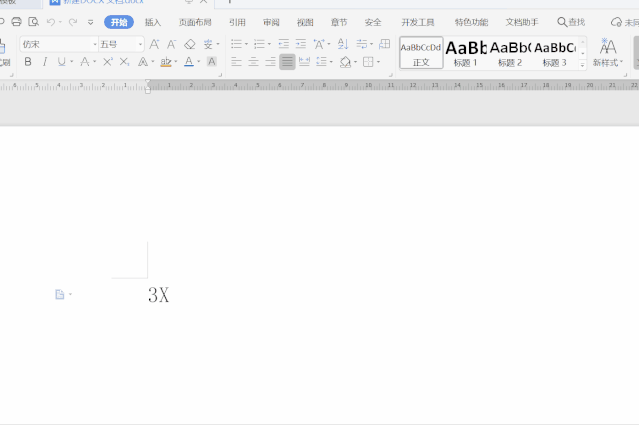The height and width of the screenshot is (425, 639).
Task: Click the 查找 search button
Action: point(571,22)
